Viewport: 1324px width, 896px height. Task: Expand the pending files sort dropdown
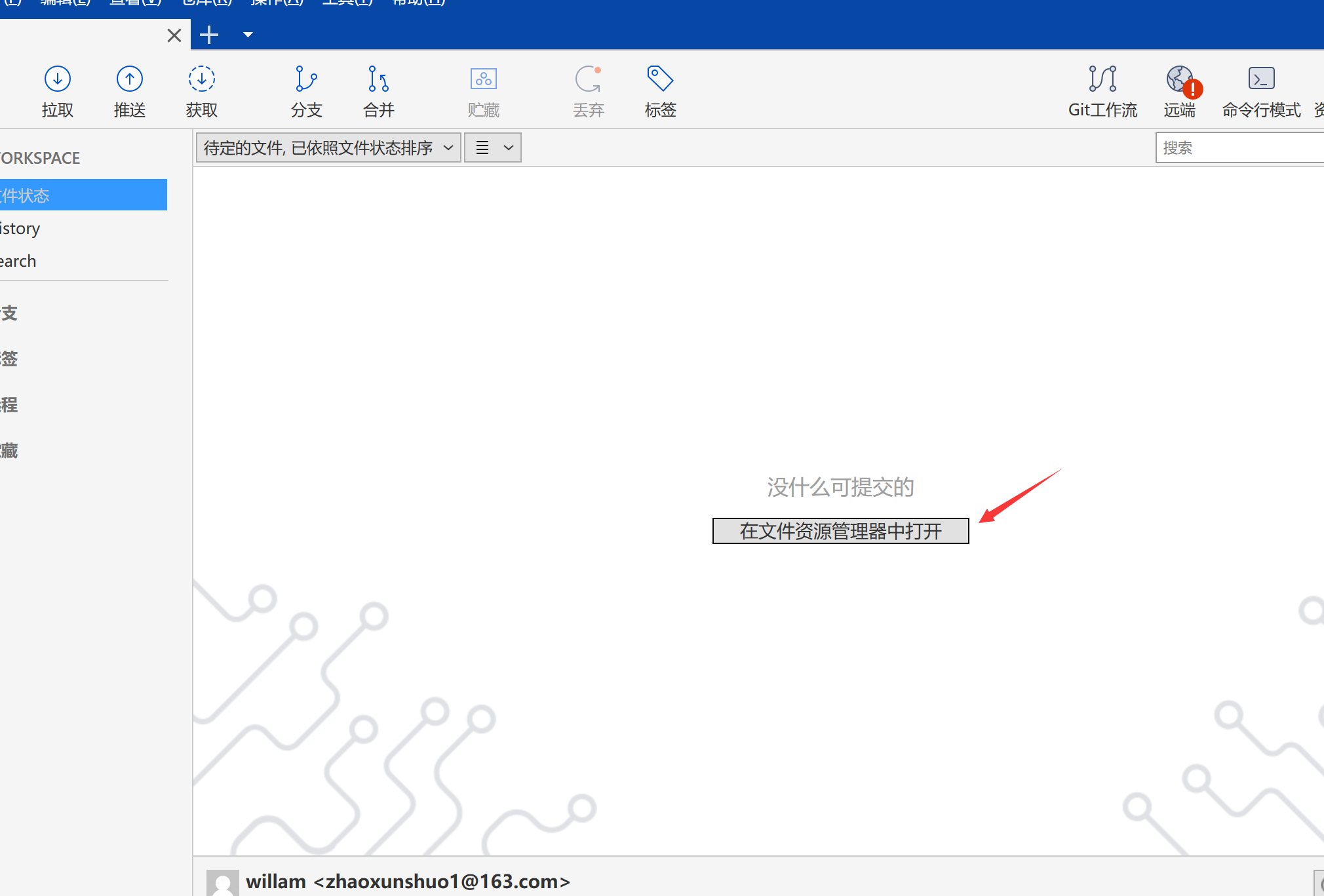[328, 147]
